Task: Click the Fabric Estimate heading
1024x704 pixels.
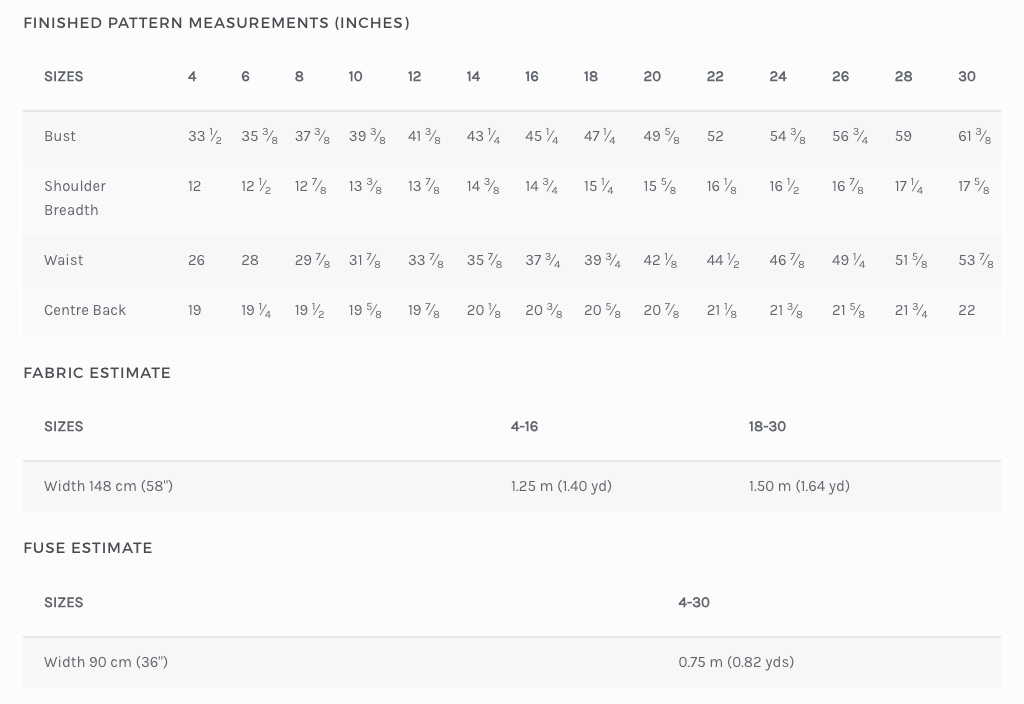Action: [97, 373]
